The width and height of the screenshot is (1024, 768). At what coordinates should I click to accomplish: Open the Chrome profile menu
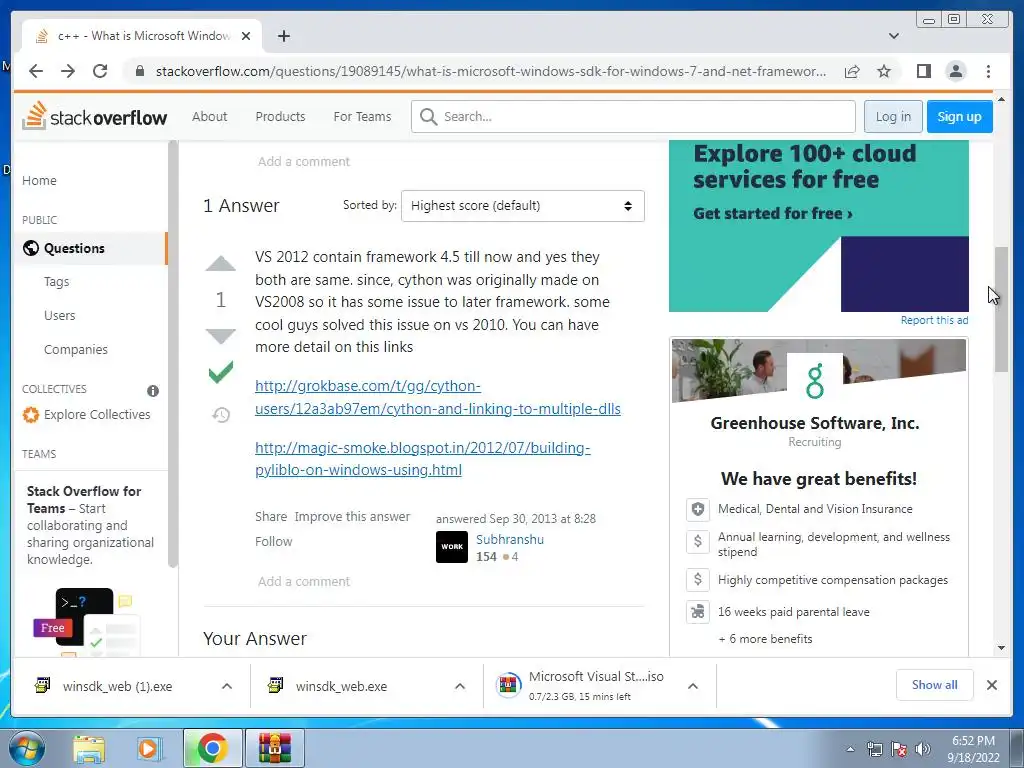[x=955, y=71]
